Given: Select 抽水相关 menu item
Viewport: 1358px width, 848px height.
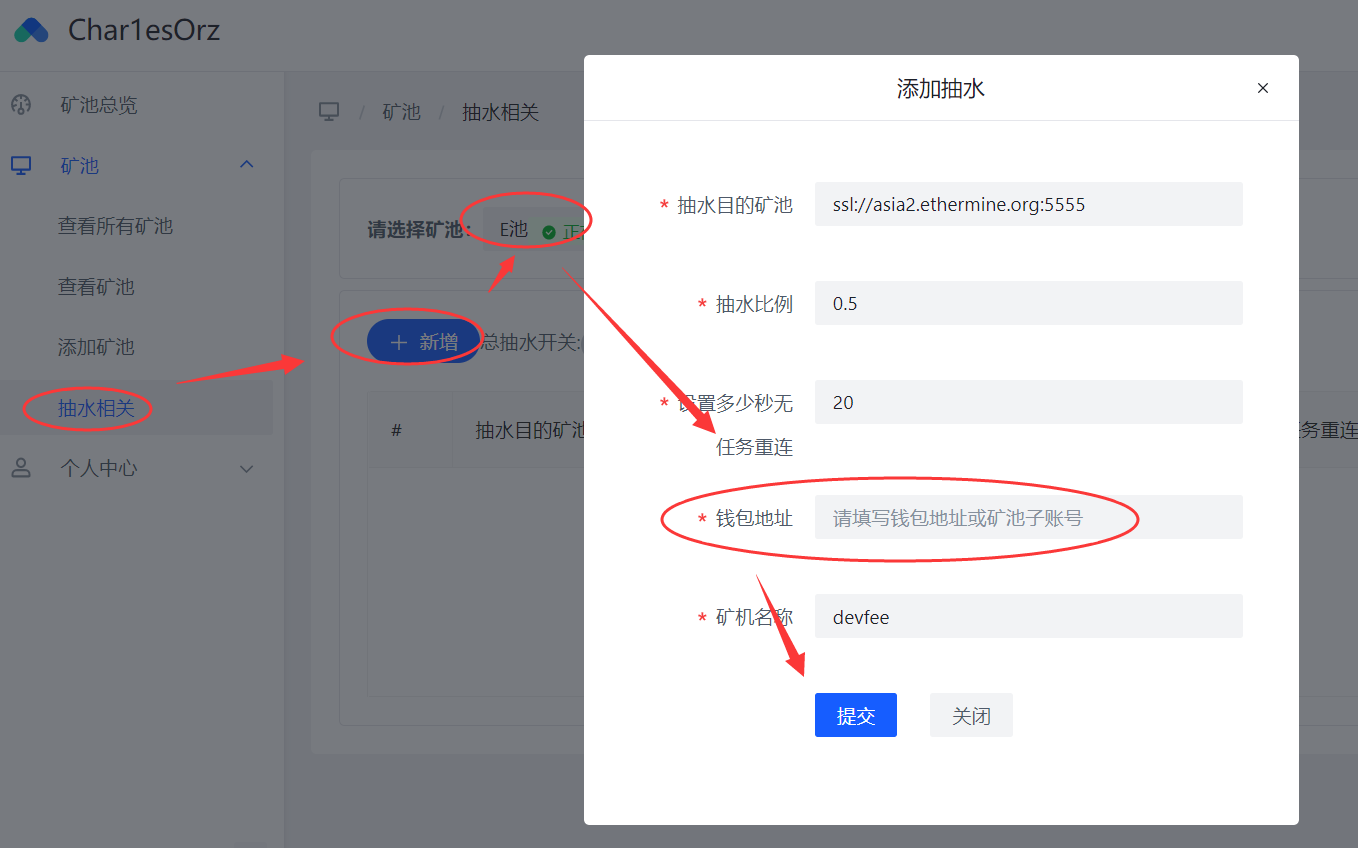Looking at the screenshot, I should (x=96, y=408).
